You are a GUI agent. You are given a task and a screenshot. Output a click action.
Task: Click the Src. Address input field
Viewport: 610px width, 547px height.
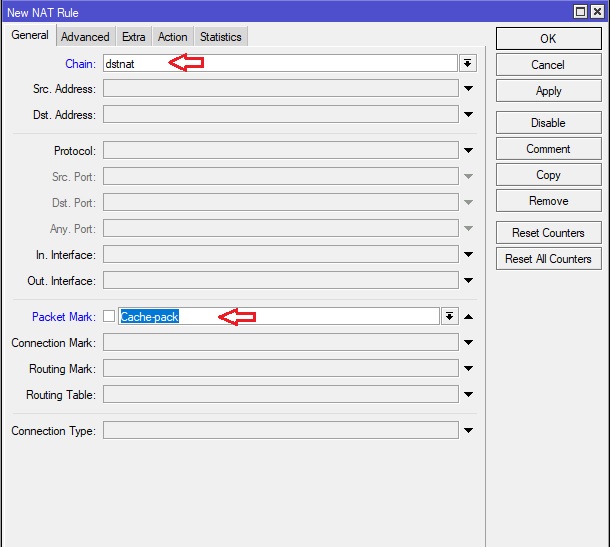pos(280,88)
